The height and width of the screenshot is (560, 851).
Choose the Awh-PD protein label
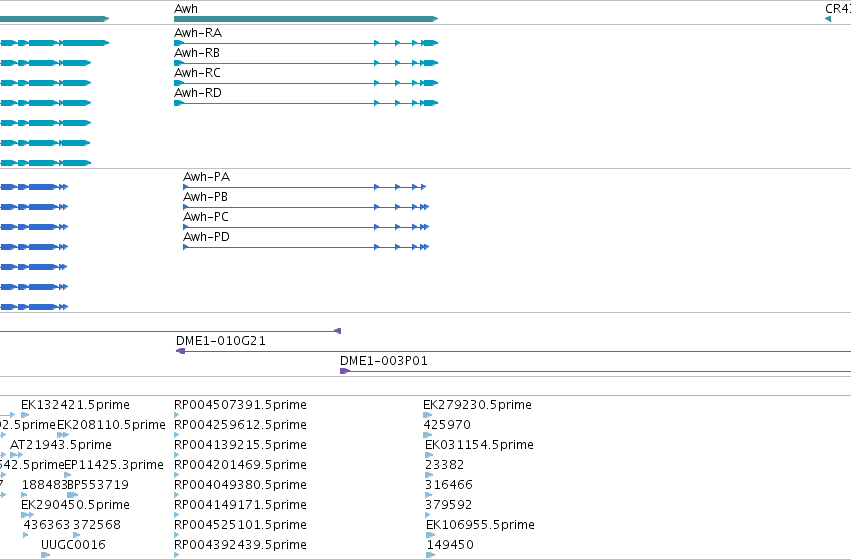click(x=206, y=237)
